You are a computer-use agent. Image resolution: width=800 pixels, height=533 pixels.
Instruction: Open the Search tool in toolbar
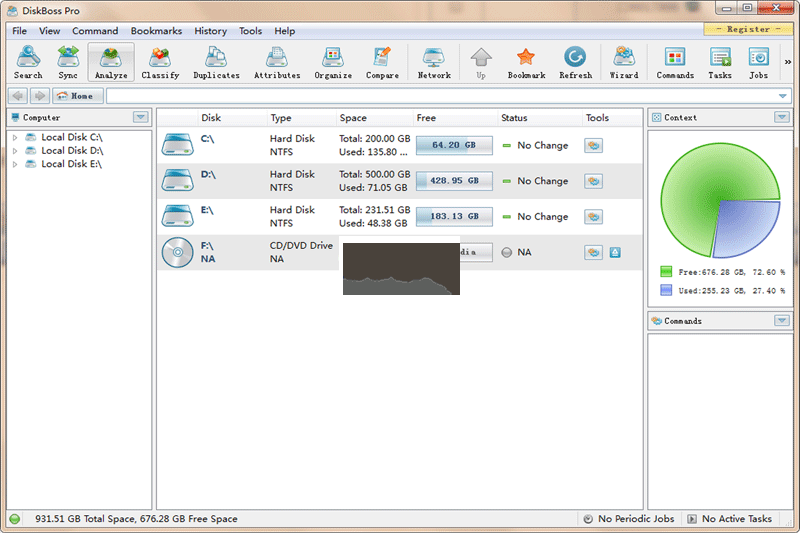click(28, 62)
